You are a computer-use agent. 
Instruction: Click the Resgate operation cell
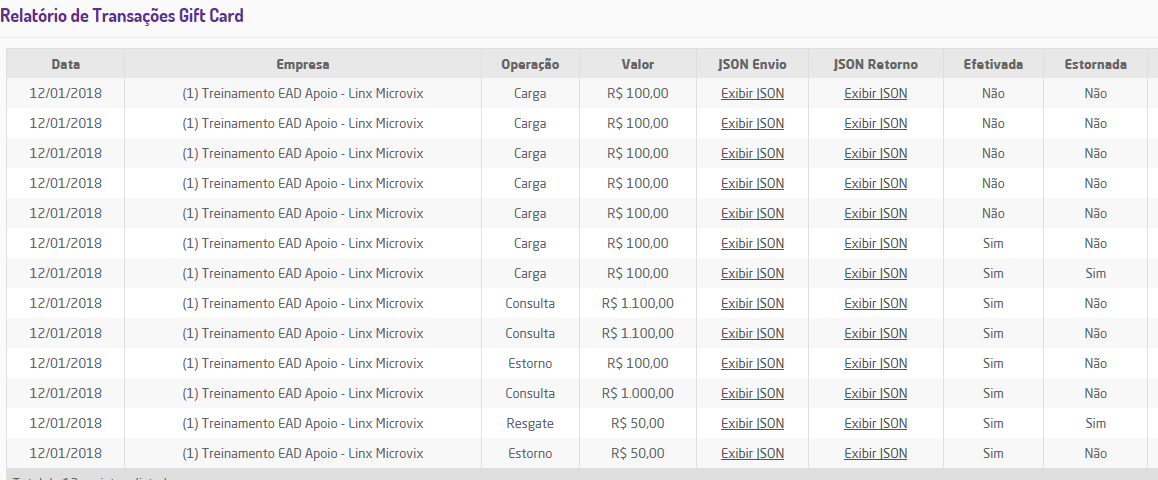530,424
